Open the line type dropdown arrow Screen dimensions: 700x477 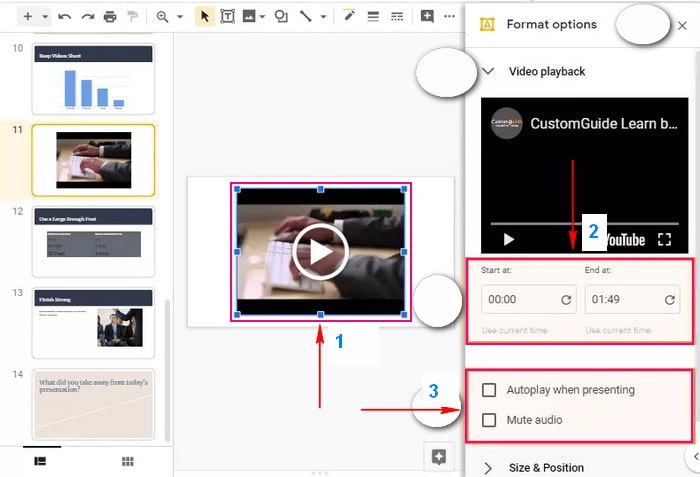click(x=323, y=17)
